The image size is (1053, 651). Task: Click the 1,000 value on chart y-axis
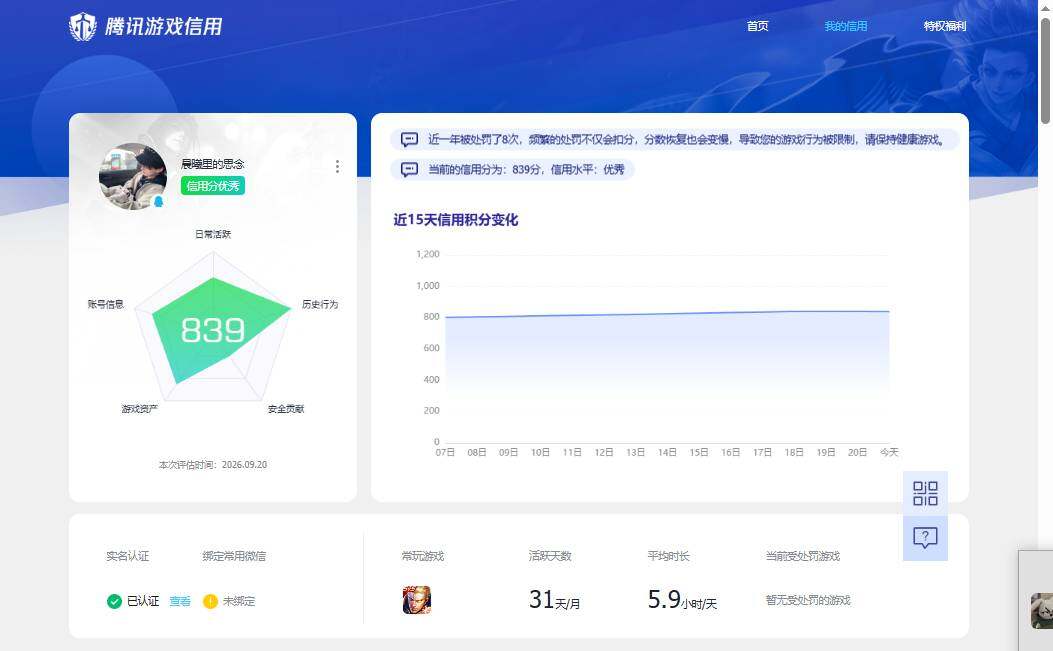click(x=428, y=286)
